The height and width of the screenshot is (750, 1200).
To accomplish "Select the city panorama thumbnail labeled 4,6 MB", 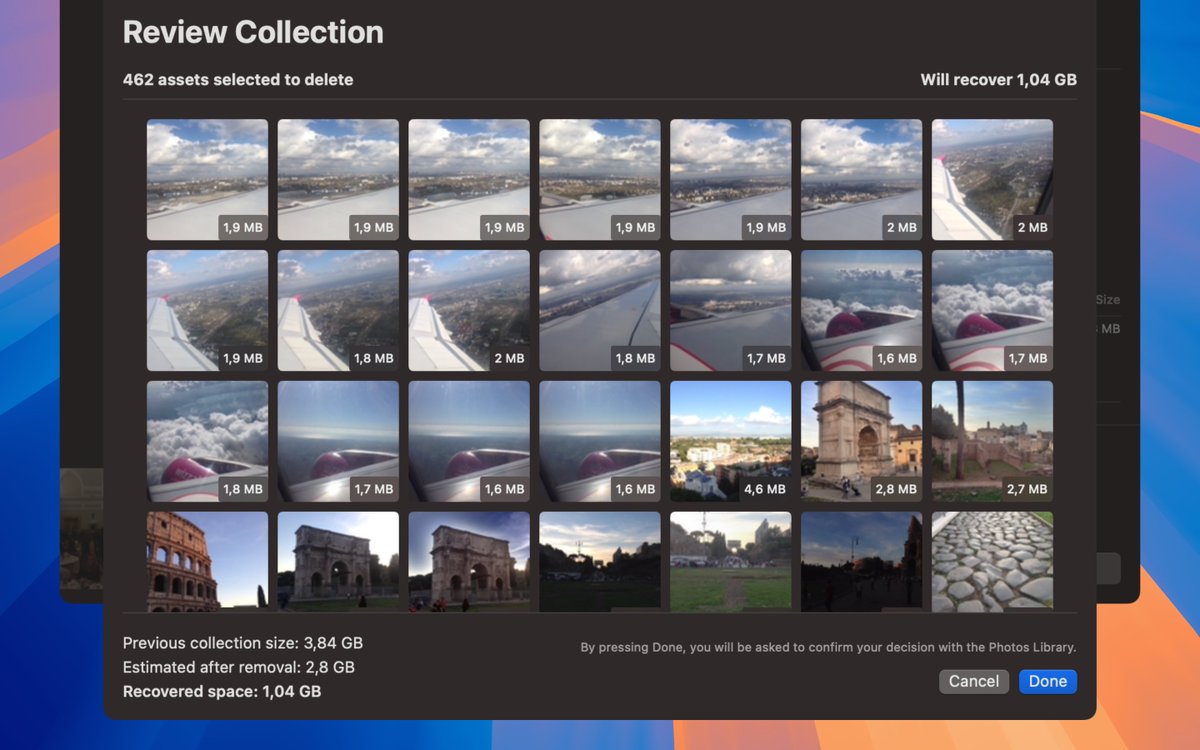I will [x=730, y=441].
